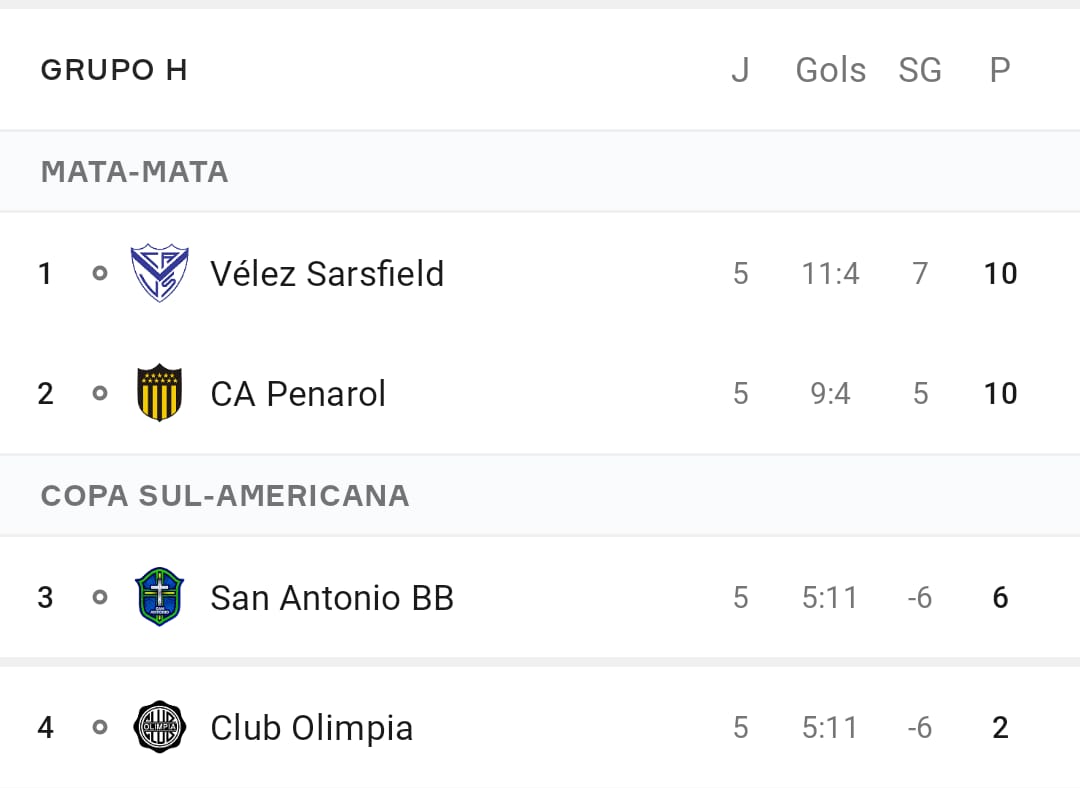This screenshot has width=1080, height=788.
Task: Open Club Olimpia team name
Action: click(311, 728)
